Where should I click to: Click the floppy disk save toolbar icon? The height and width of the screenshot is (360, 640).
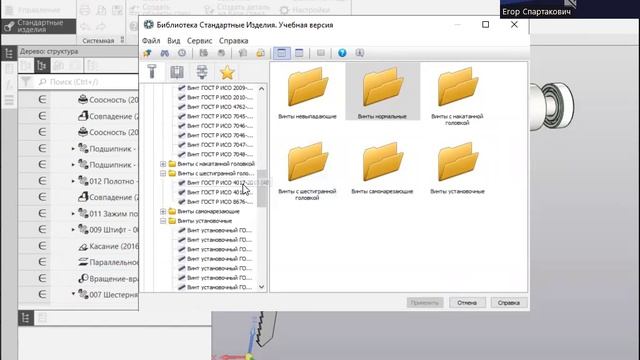point(203,53)
